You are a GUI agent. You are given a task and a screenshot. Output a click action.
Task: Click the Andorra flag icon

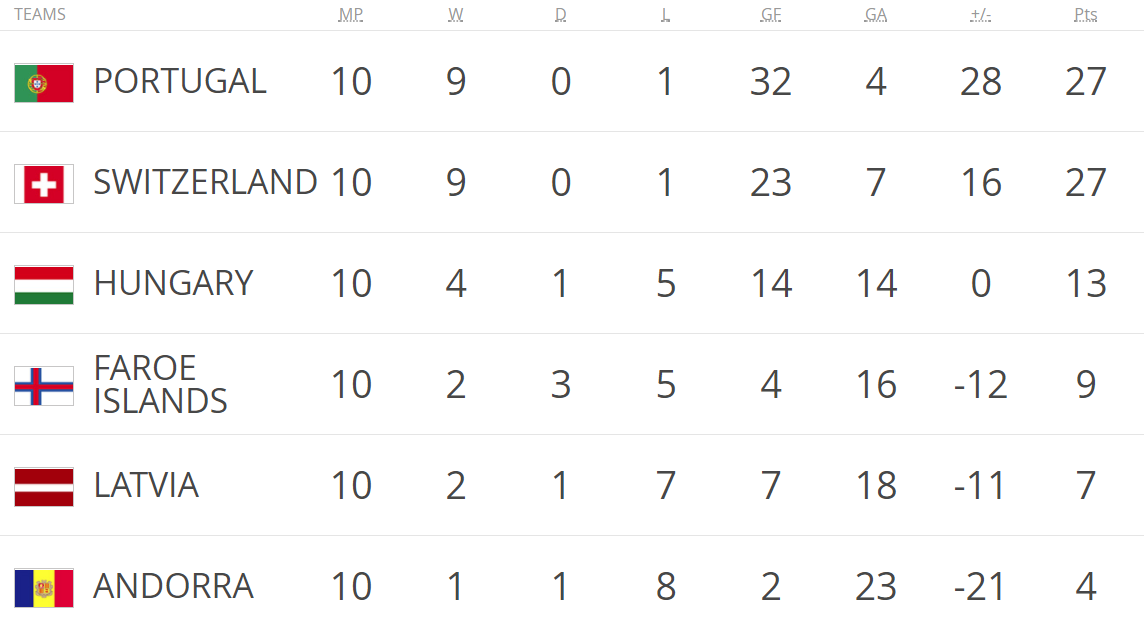44,588
